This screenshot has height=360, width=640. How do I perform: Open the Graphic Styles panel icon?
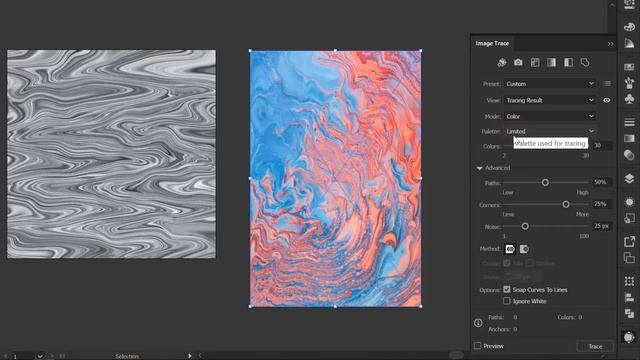point(629,218)
